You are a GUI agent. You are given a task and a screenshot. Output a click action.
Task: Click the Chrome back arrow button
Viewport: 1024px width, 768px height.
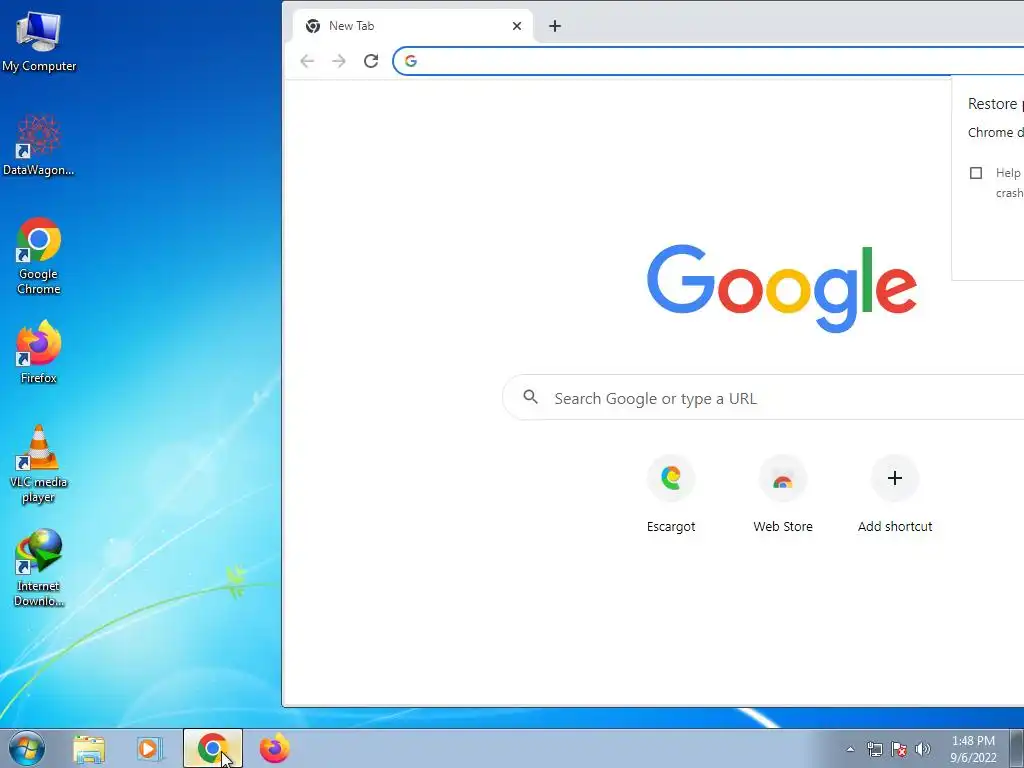pyautogui.click(x=307, y=61)
